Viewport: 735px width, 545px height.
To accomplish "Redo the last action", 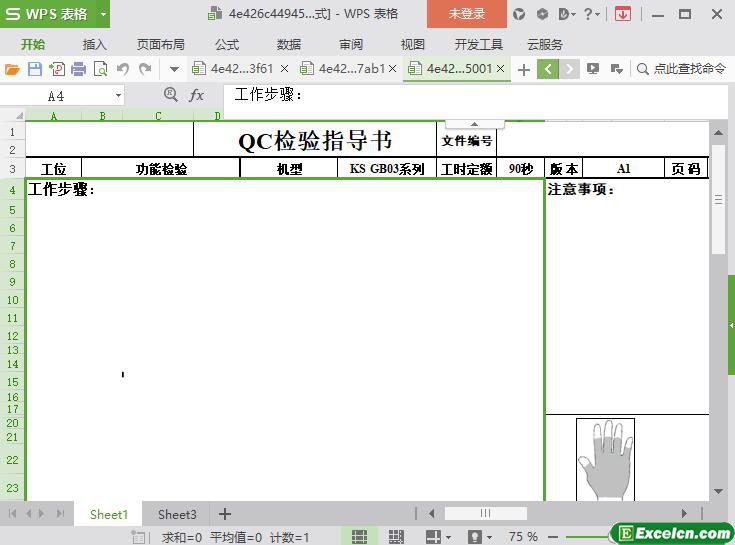I will point(145,69).
